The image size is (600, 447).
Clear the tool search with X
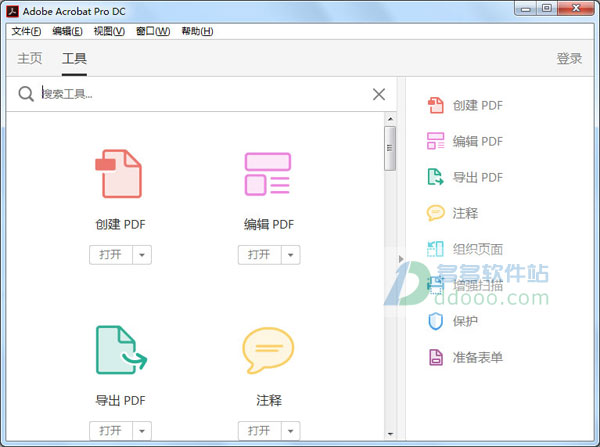379,94
